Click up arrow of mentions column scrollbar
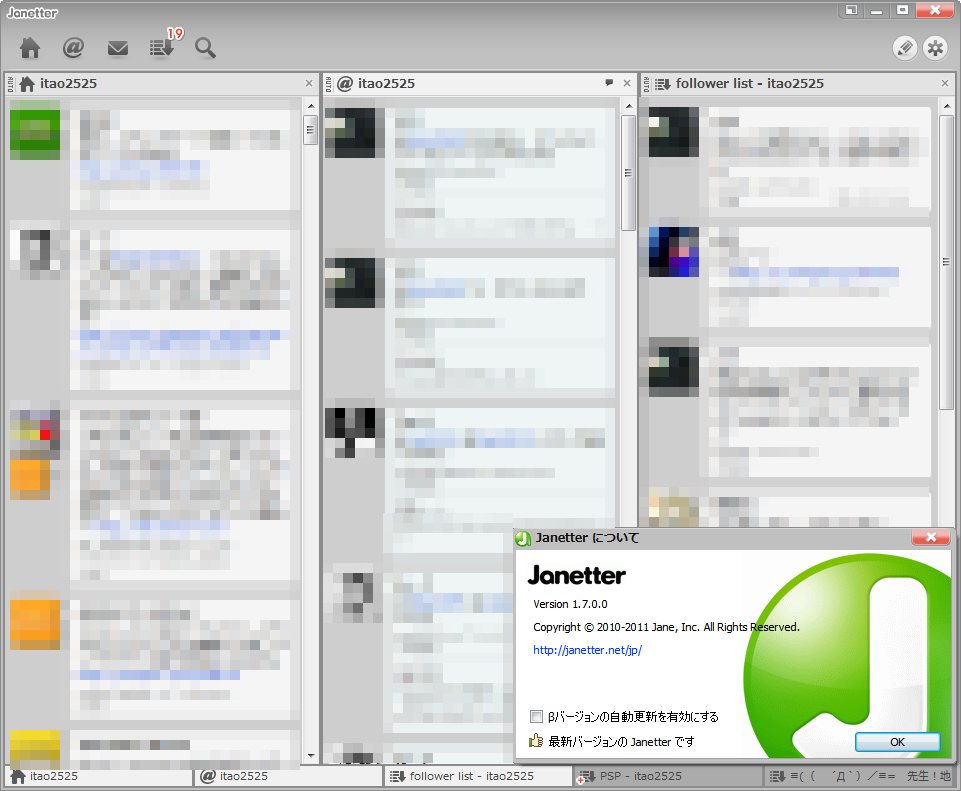 point(629,106)
